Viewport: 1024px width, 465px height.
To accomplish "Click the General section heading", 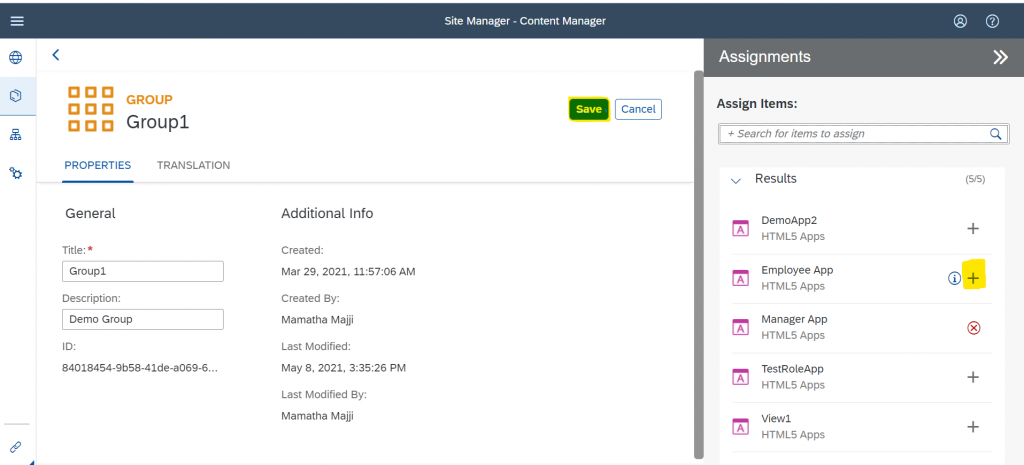I will click(90, 214).
